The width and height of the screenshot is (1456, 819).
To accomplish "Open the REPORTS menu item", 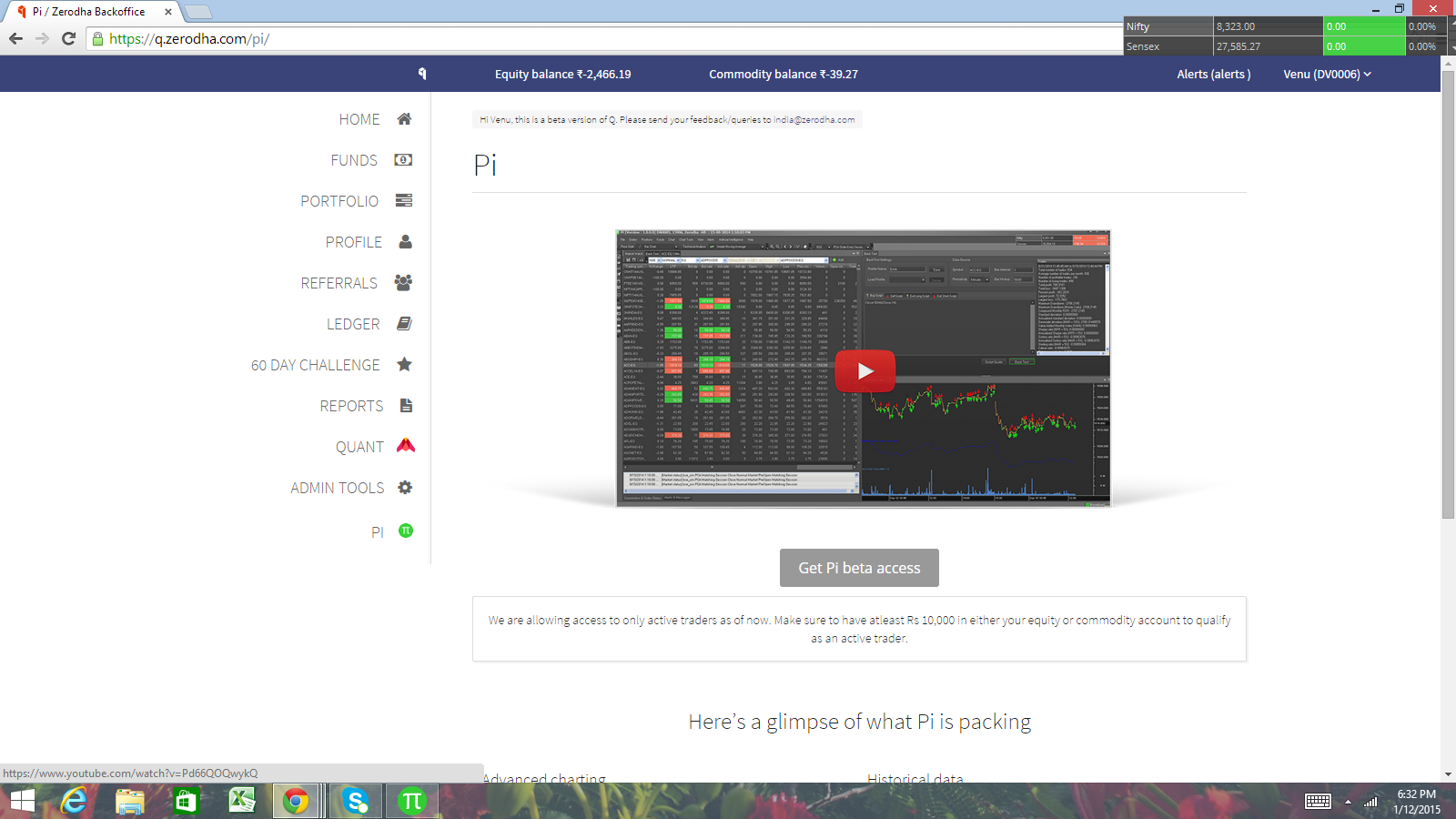I will 351,406.
